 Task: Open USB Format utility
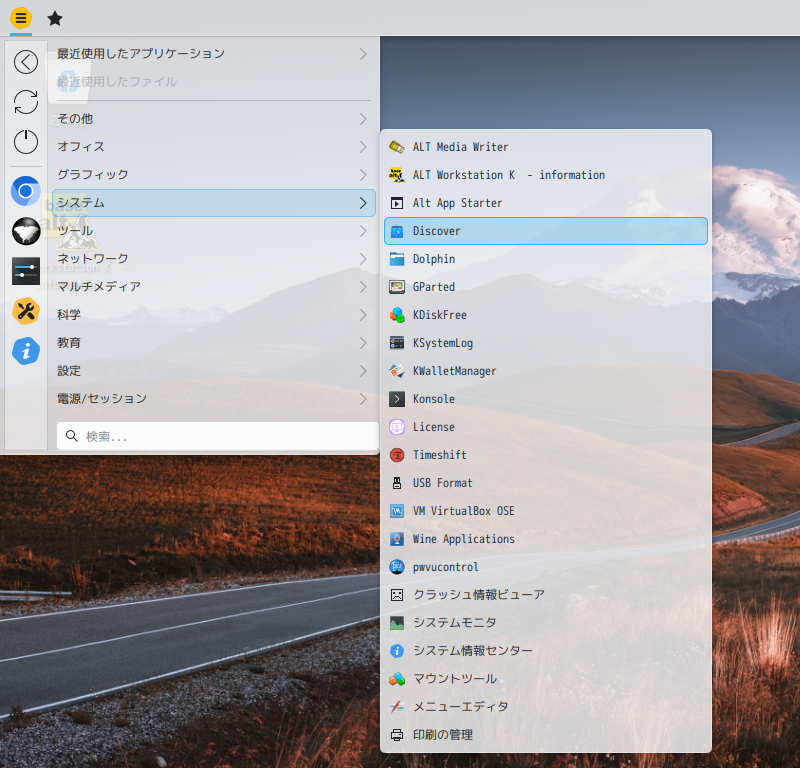[x=546, y=483]
